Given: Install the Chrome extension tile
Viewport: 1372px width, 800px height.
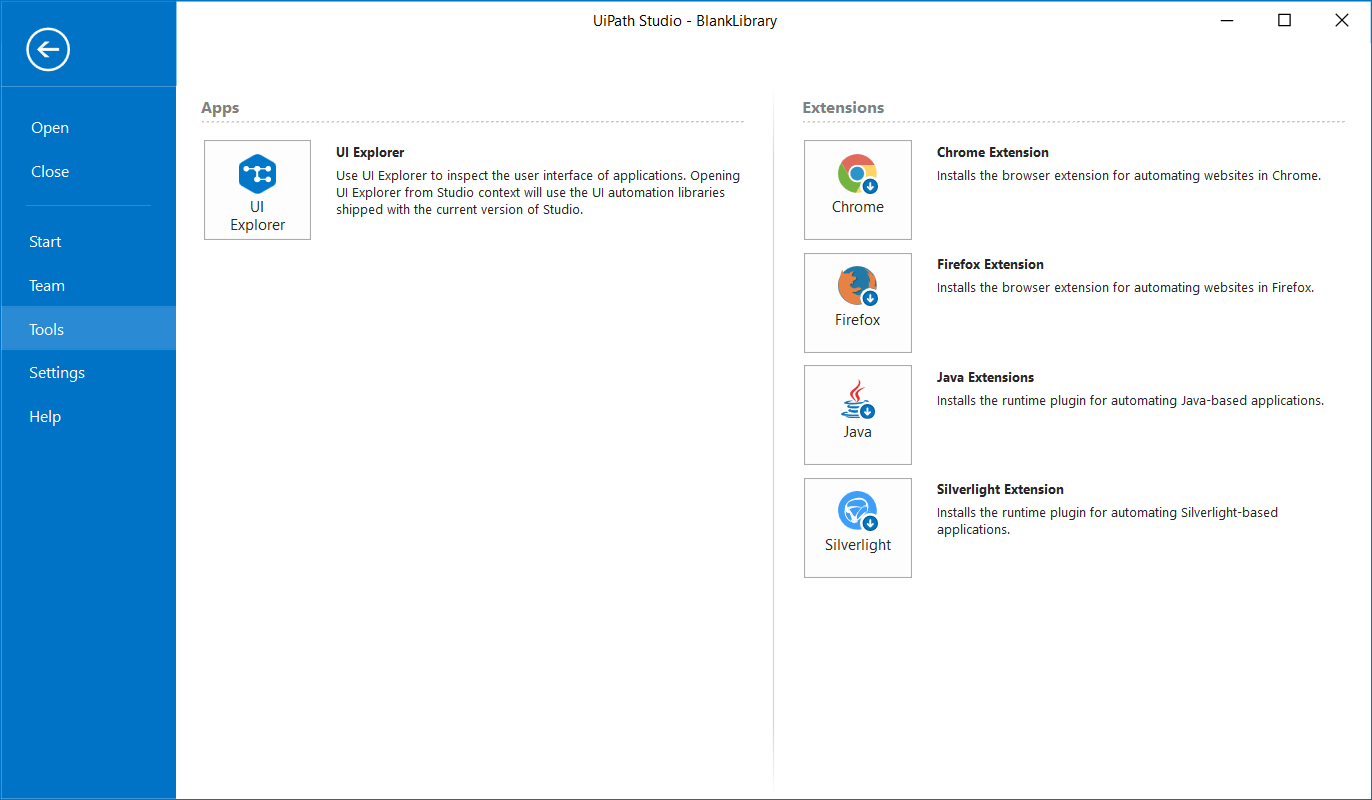Looking at the screenshot, I should 858,190.
